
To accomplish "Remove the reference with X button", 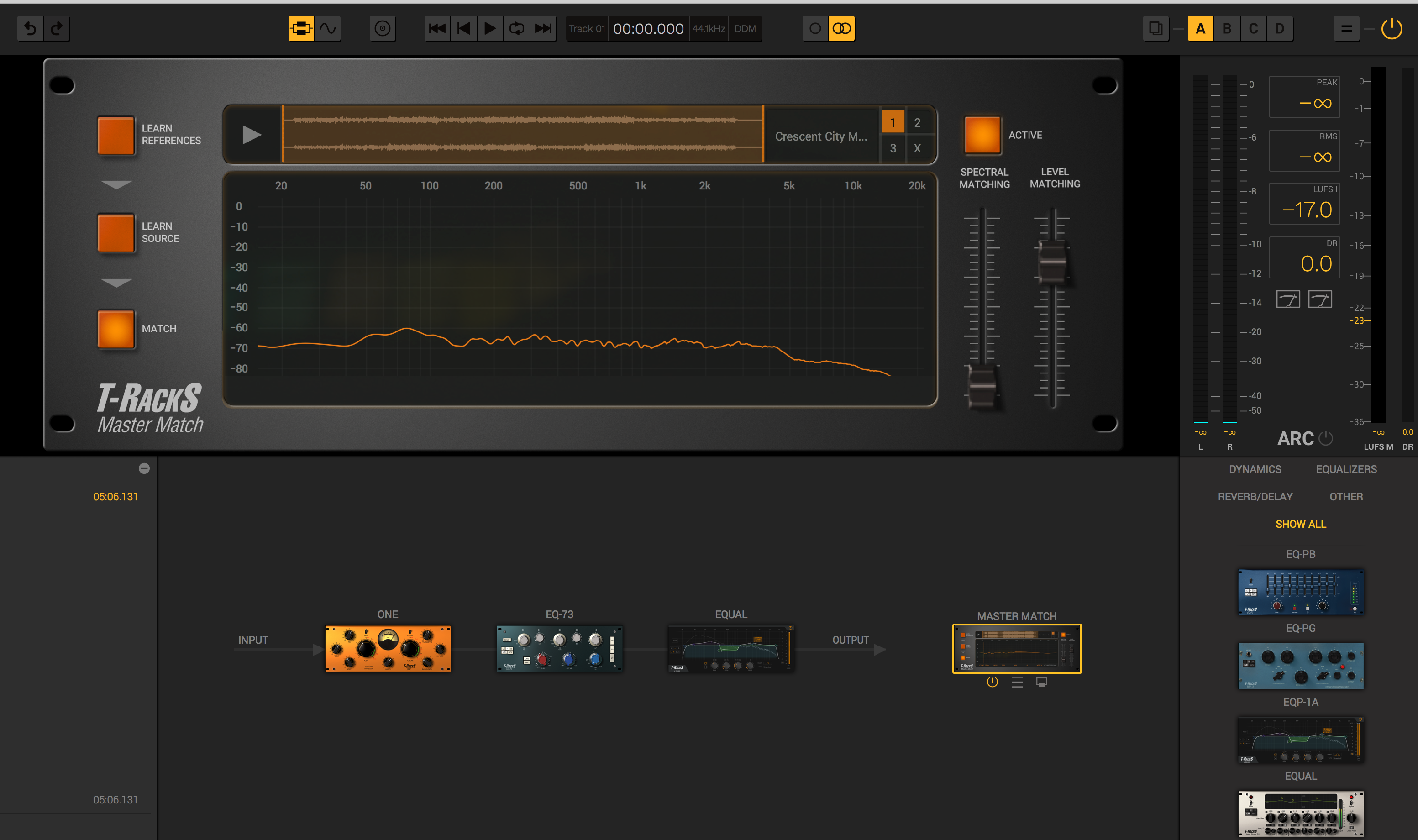I will (x=917, y=148).
